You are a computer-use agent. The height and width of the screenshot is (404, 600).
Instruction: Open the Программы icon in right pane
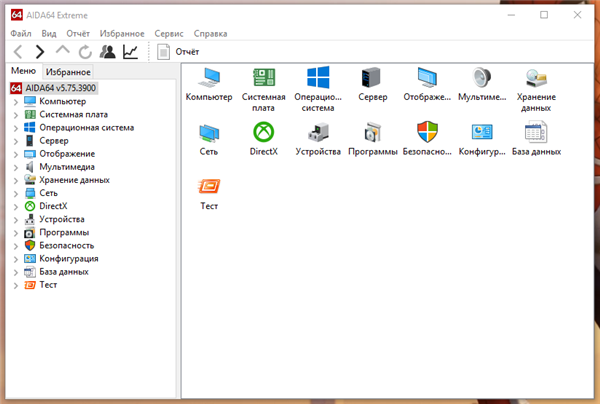(372, 132)
